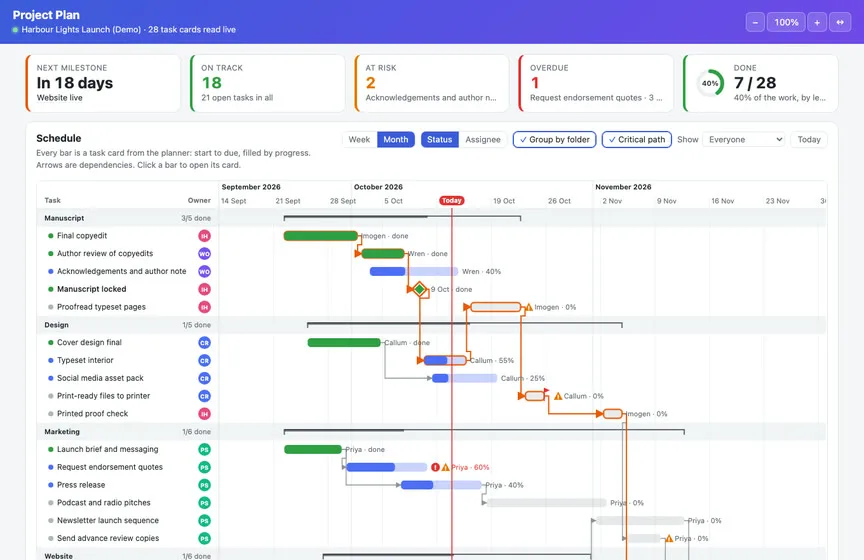Click the red Today marker on the timeline
This screenshot has width=864, height=560.
pos(451,201)
